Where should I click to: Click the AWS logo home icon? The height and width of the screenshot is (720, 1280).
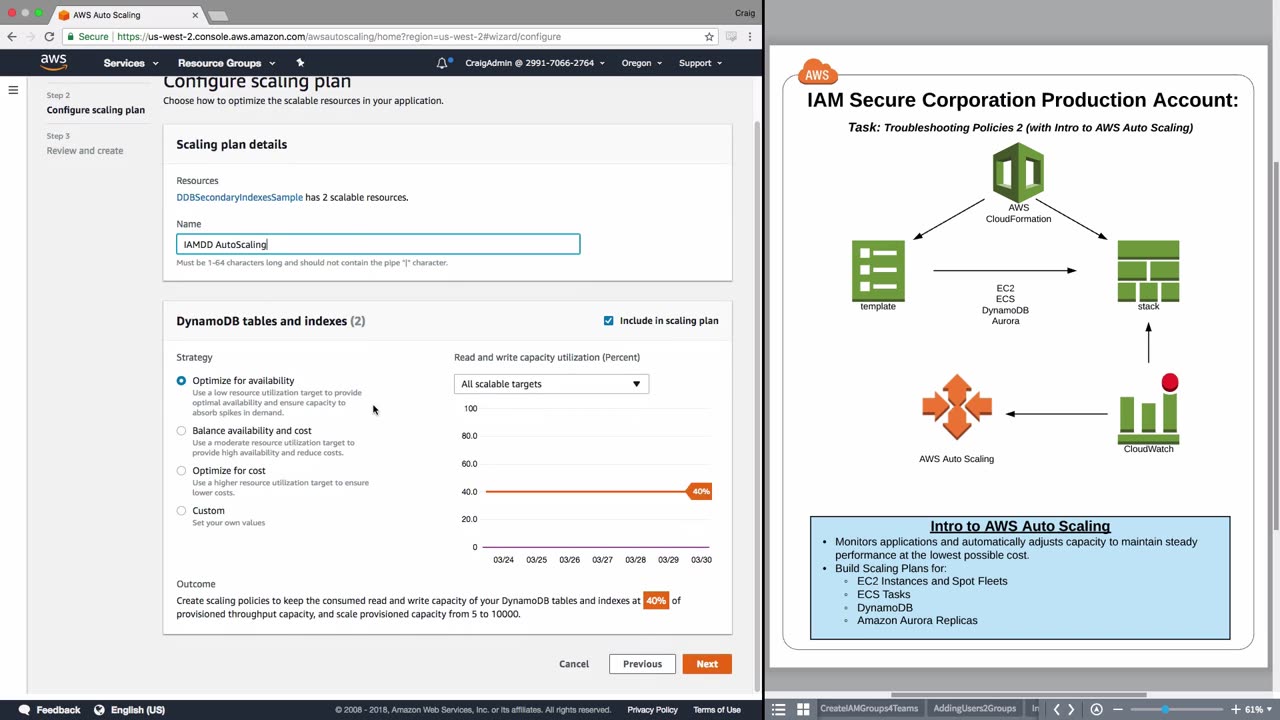[x=54, y=63]
